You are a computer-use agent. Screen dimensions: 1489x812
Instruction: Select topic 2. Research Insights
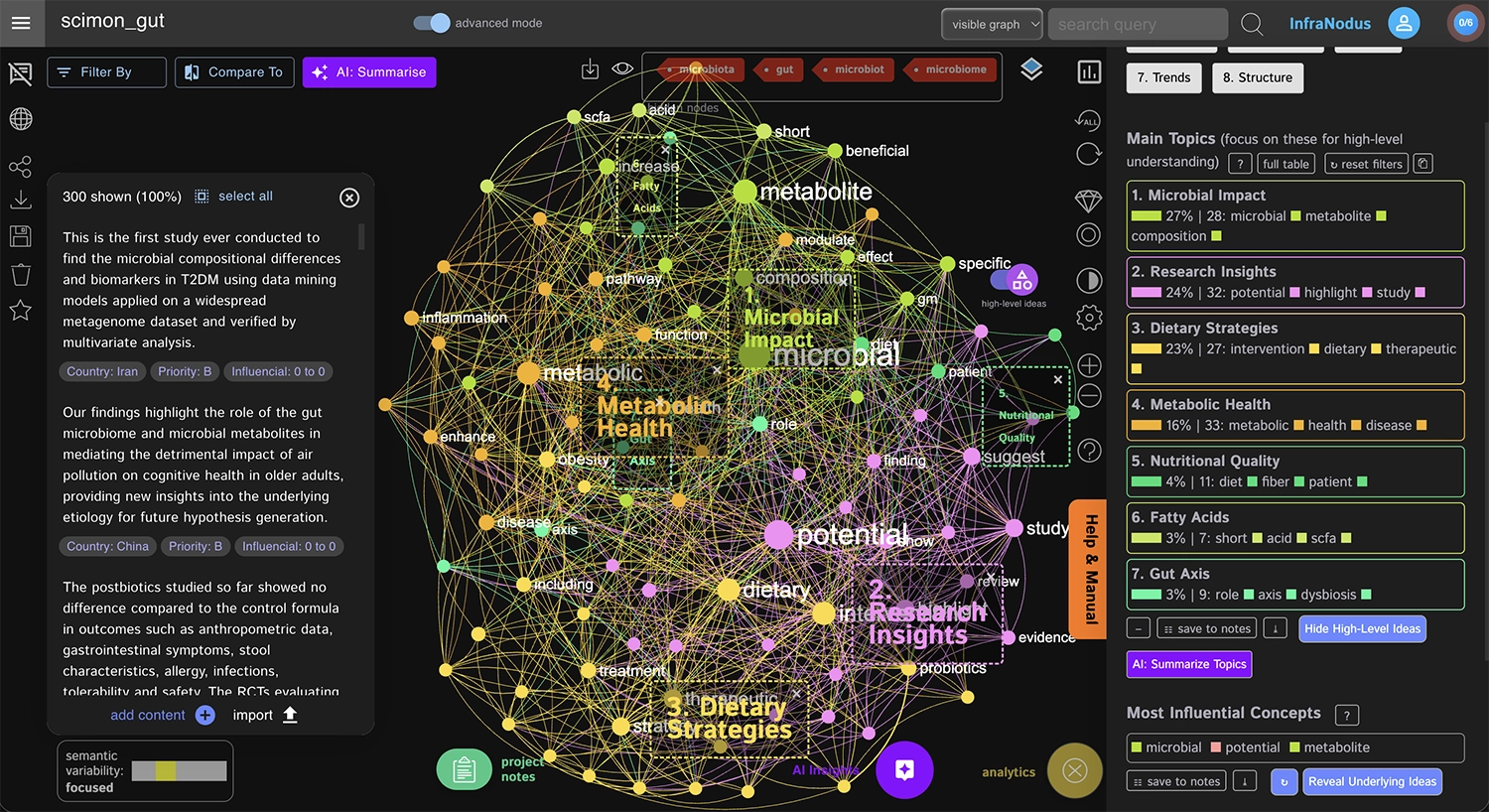1295,282
